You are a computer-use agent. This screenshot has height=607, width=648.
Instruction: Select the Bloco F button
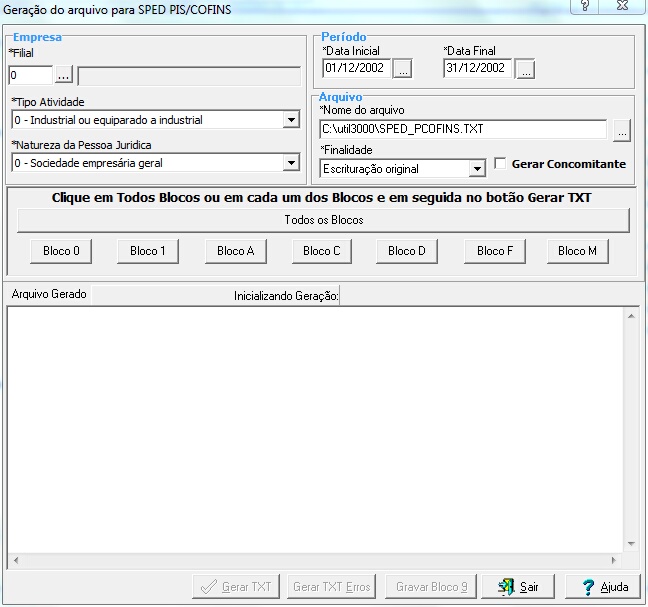(495, 251)
